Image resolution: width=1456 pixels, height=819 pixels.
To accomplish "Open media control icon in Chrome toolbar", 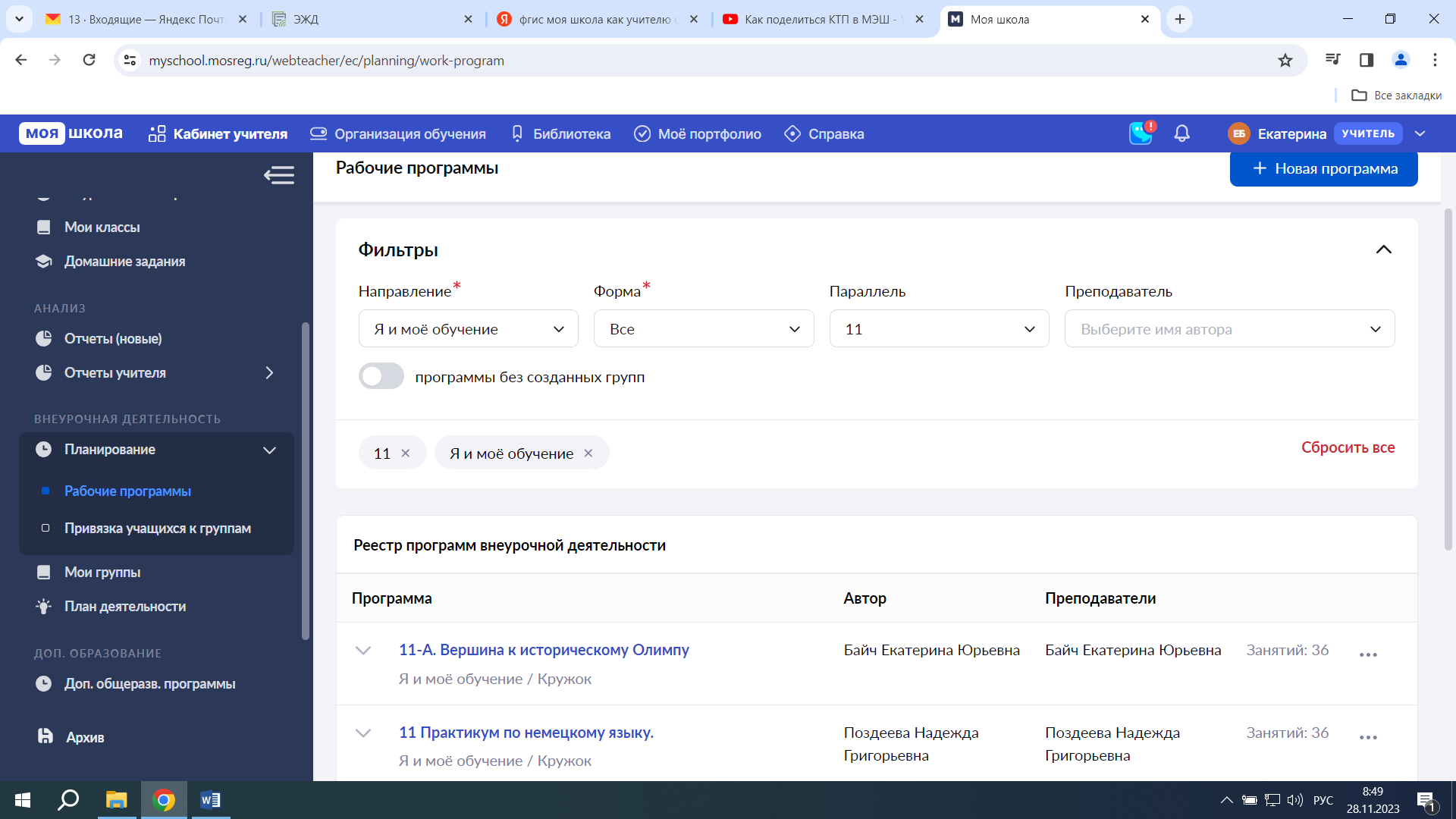I will (1332, 60).
